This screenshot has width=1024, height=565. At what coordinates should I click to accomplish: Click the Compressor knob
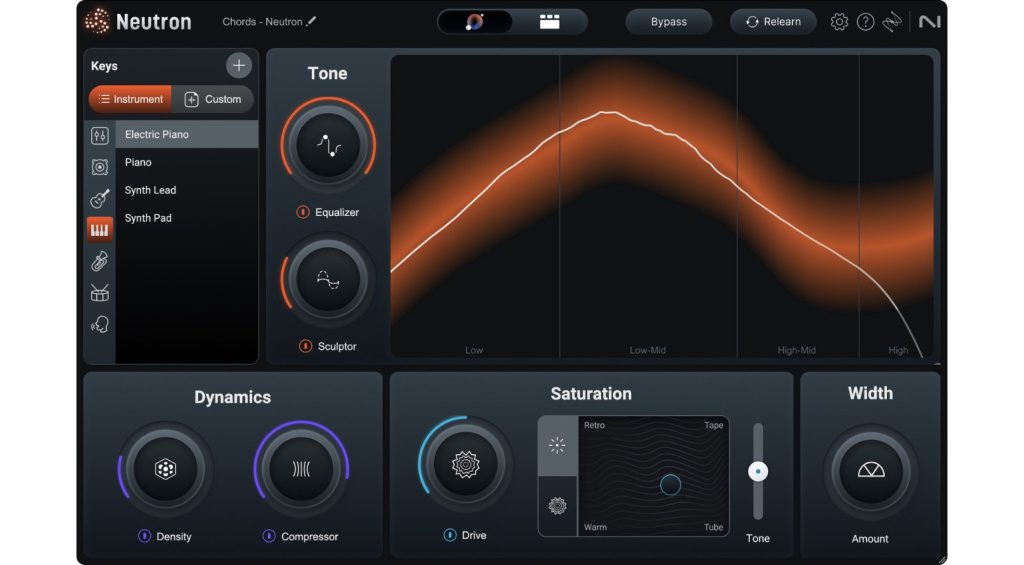(x=301, y=469)
